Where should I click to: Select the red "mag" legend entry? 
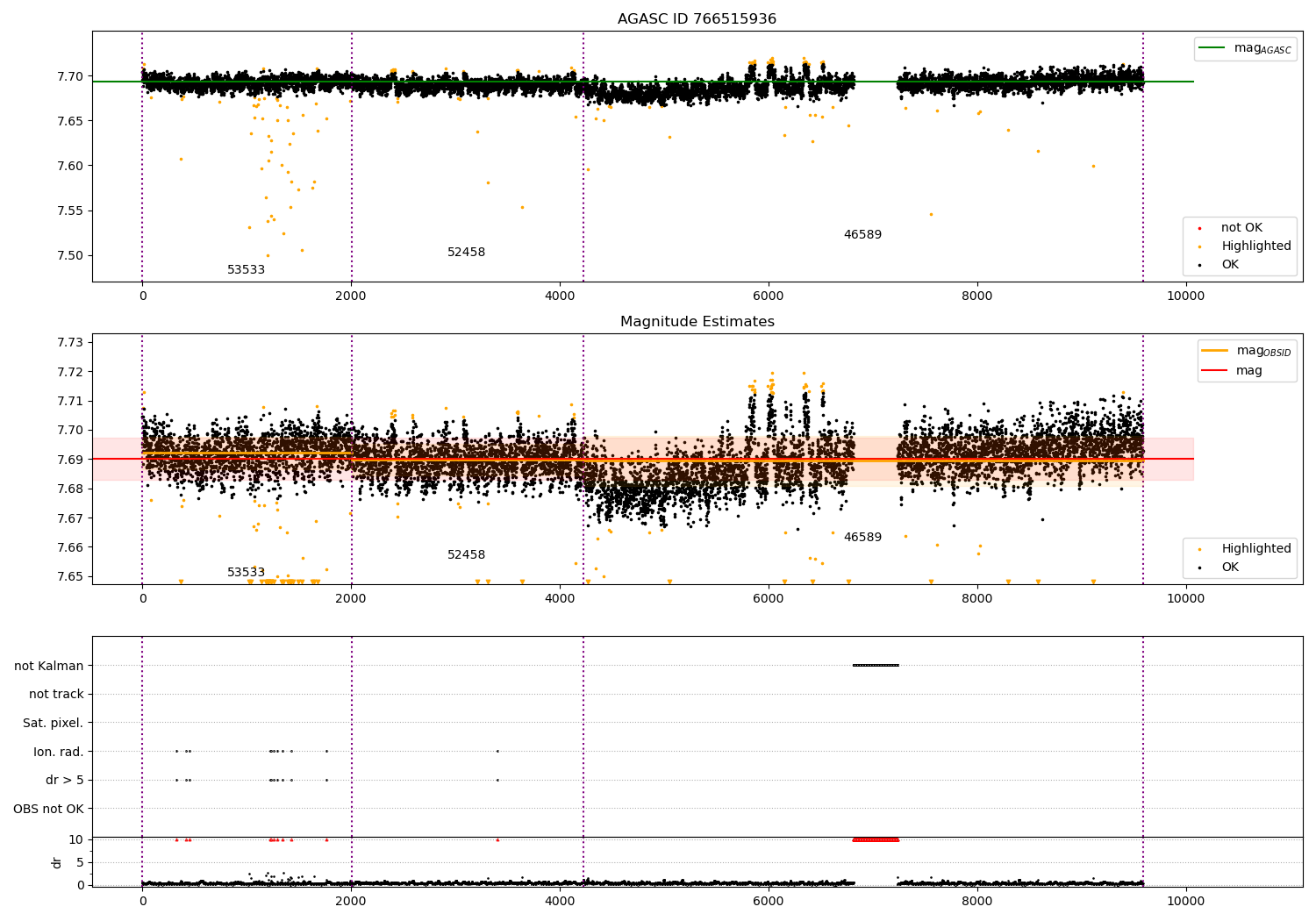pyautogui.click(x=1233, y=370)
